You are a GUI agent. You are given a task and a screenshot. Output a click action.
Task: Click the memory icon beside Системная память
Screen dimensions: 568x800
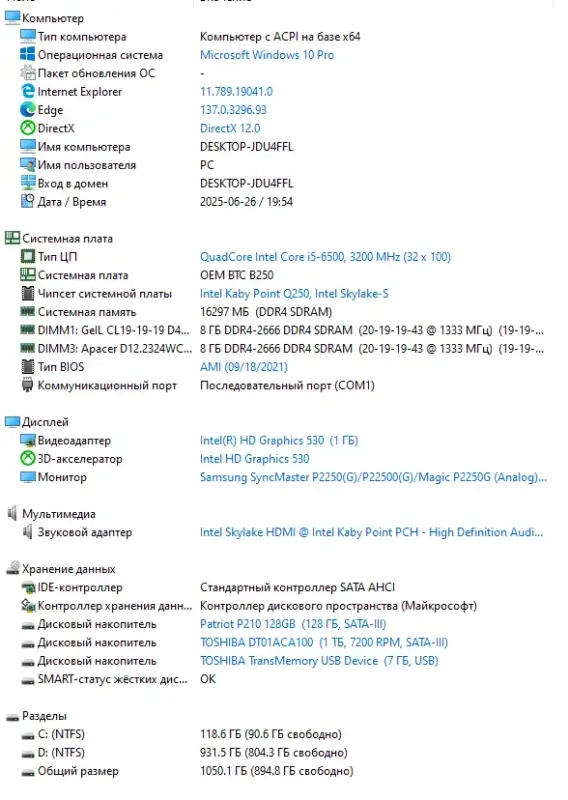27,311
